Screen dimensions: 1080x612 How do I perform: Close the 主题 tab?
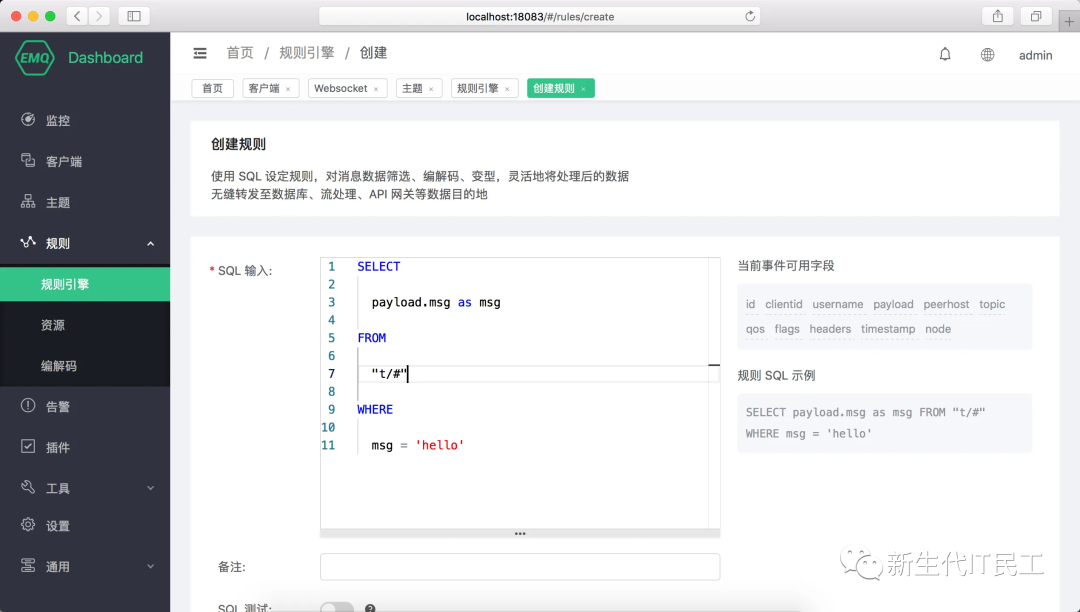coord(431,89)
